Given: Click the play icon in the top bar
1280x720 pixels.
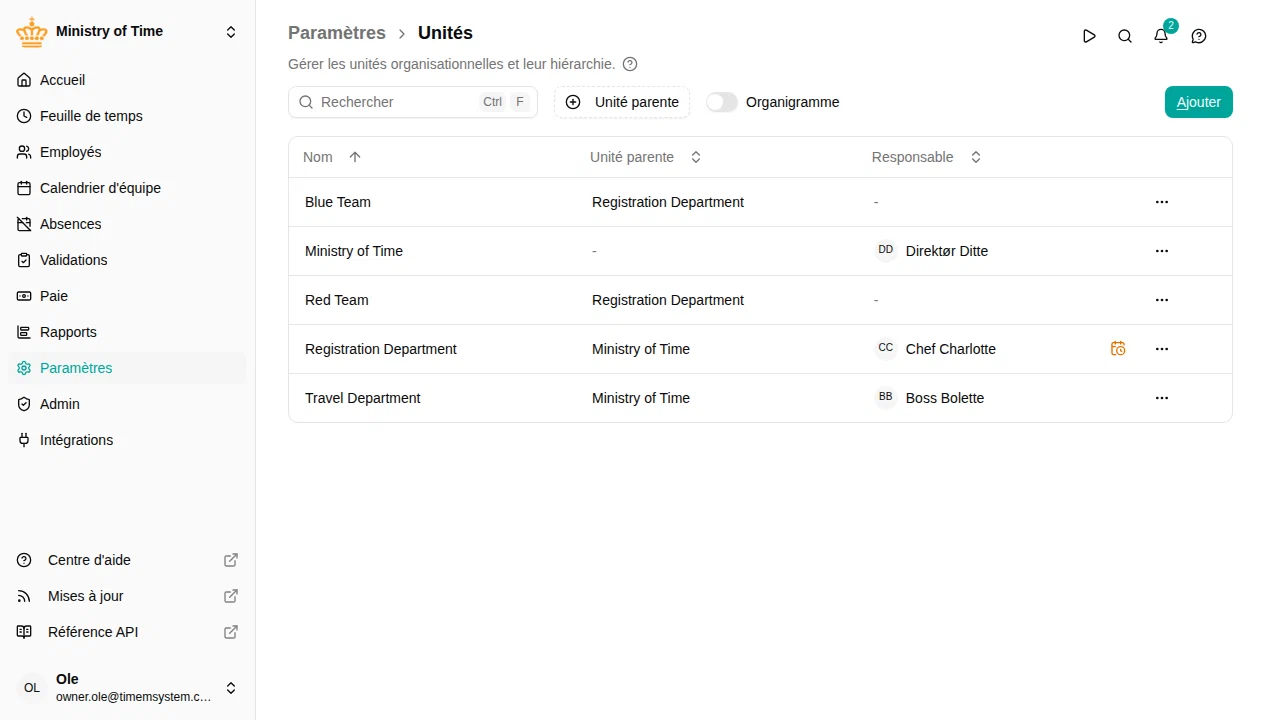Looking at the screenshot, I should 1089,36.
